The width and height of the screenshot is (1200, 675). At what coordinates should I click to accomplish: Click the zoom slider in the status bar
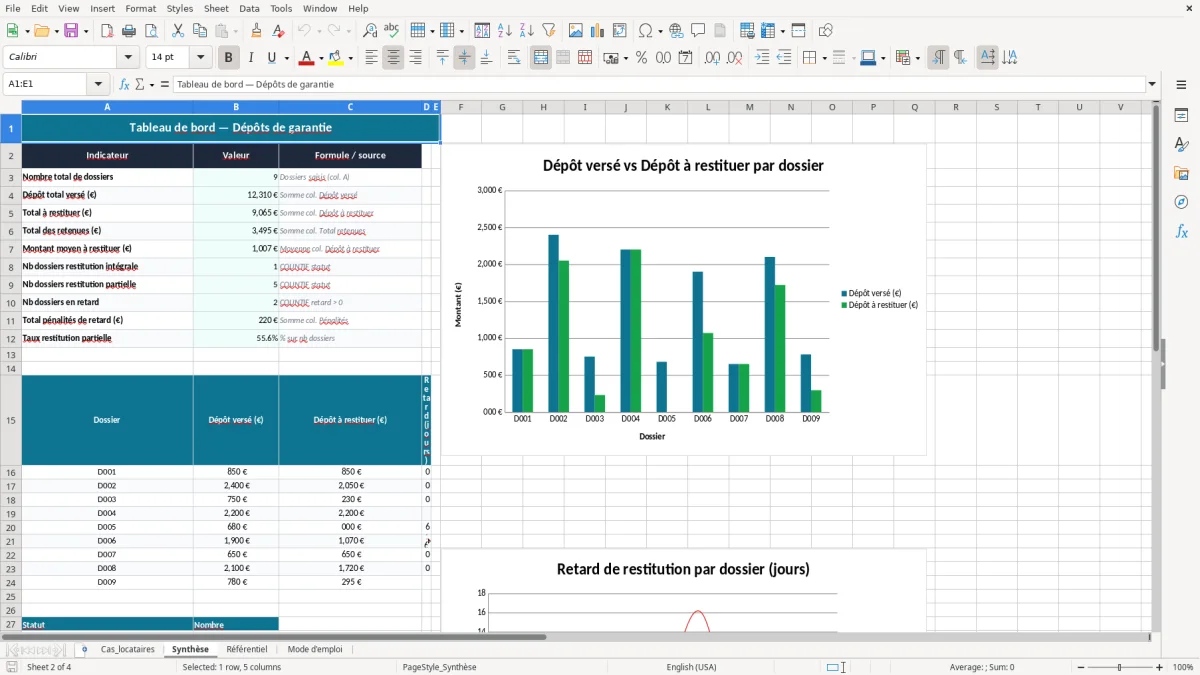point(1118,667)
